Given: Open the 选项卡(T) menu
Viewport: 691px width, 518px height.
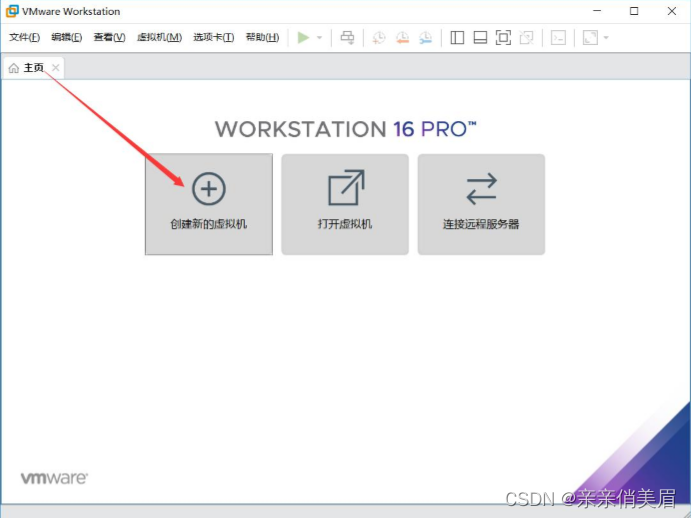Looking at the screenshot, I should tap(213, 37).
